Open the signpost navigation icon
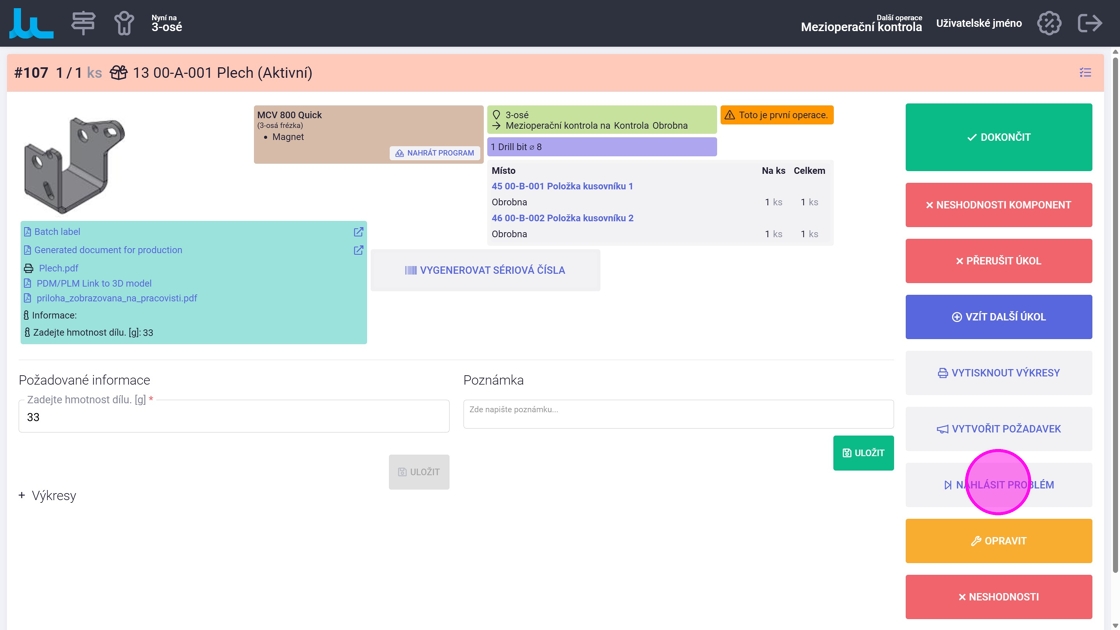1120x630 pixels. (x=83, y=23)
